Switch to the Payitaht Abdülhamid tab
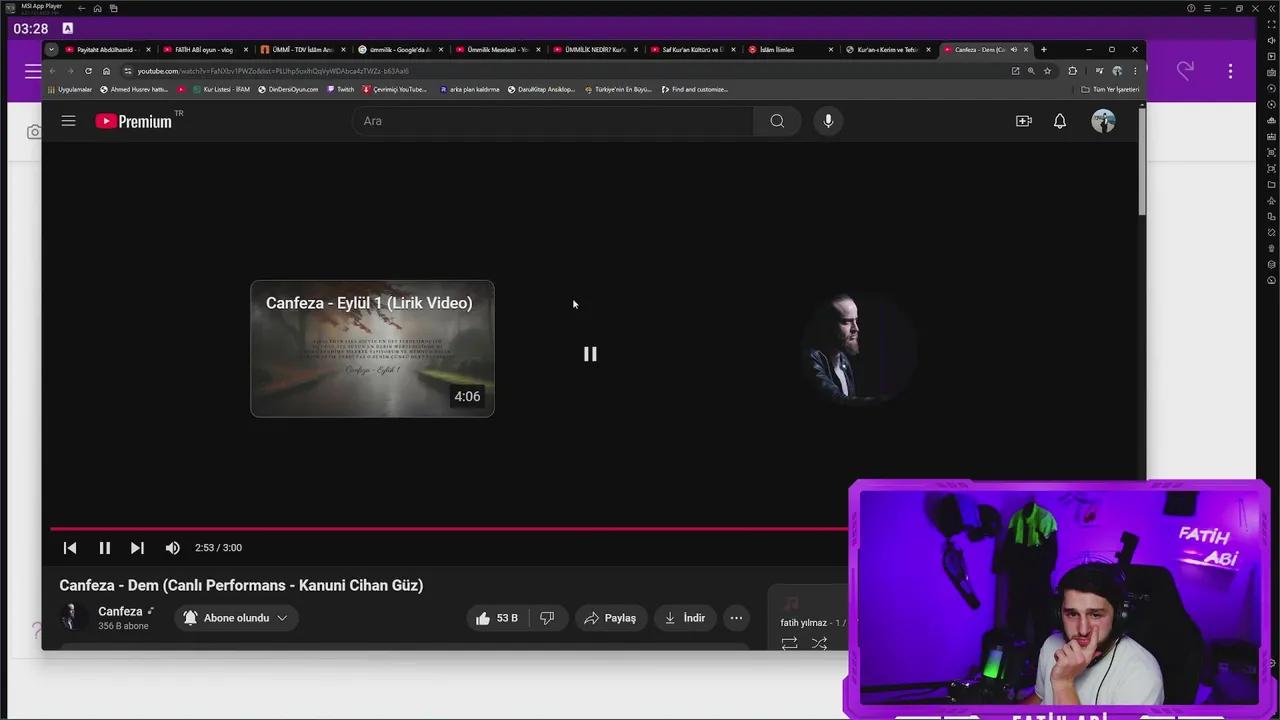 (108, 49)
